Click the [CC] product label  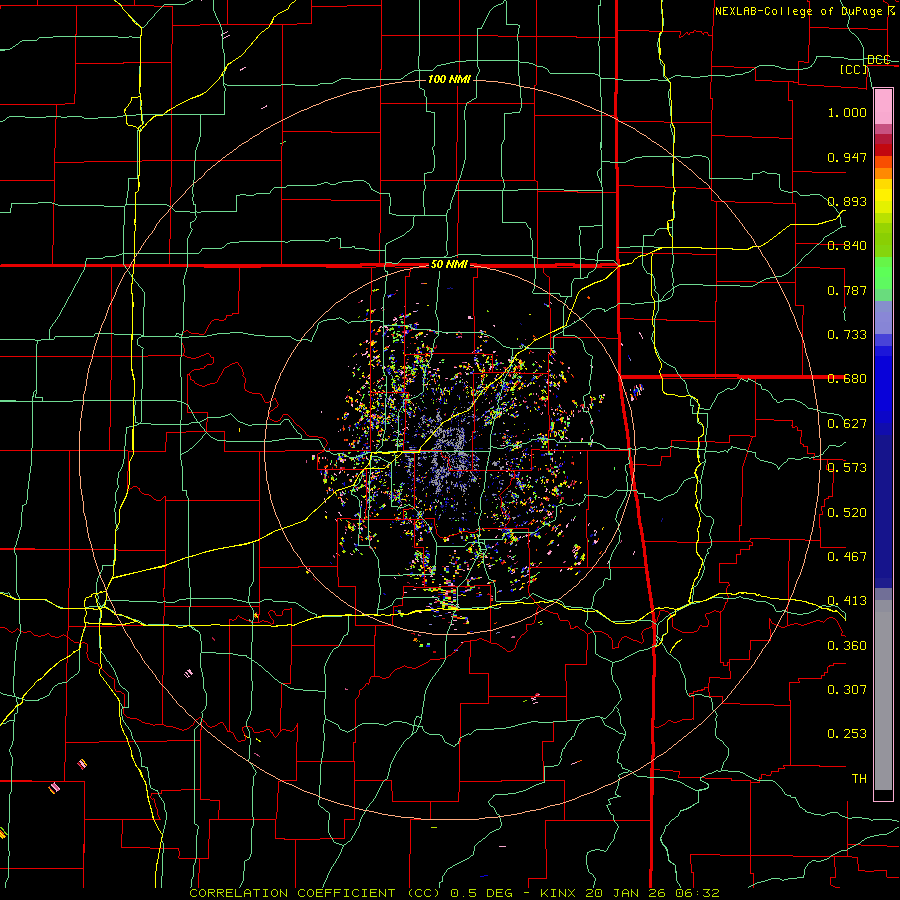coord(854,69)
